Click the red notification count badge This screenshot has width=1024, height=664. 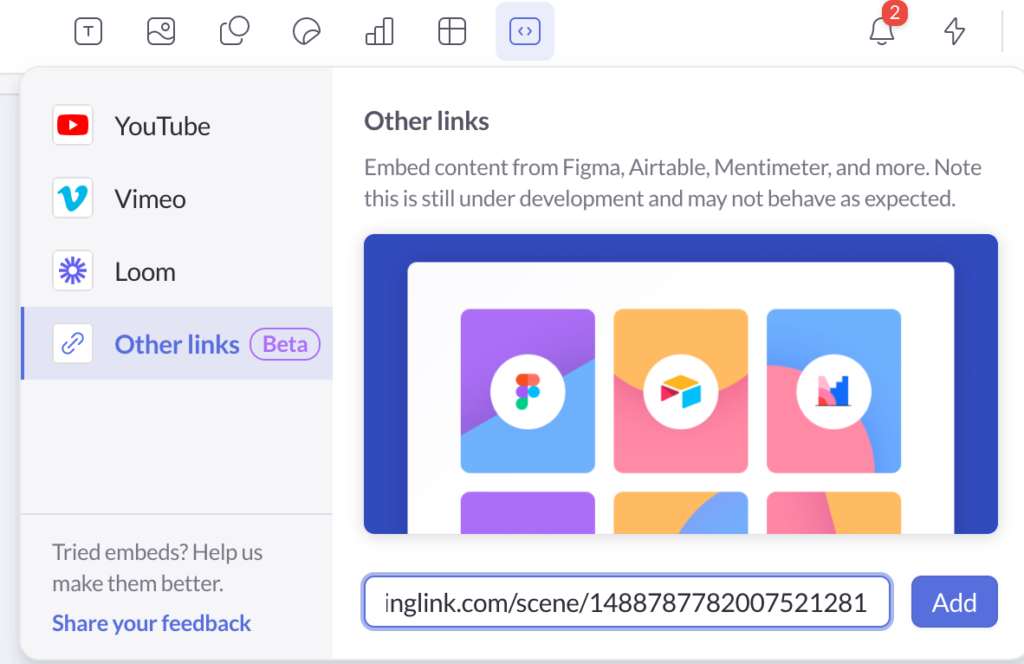pyautogui.click(x=895, y=13)
